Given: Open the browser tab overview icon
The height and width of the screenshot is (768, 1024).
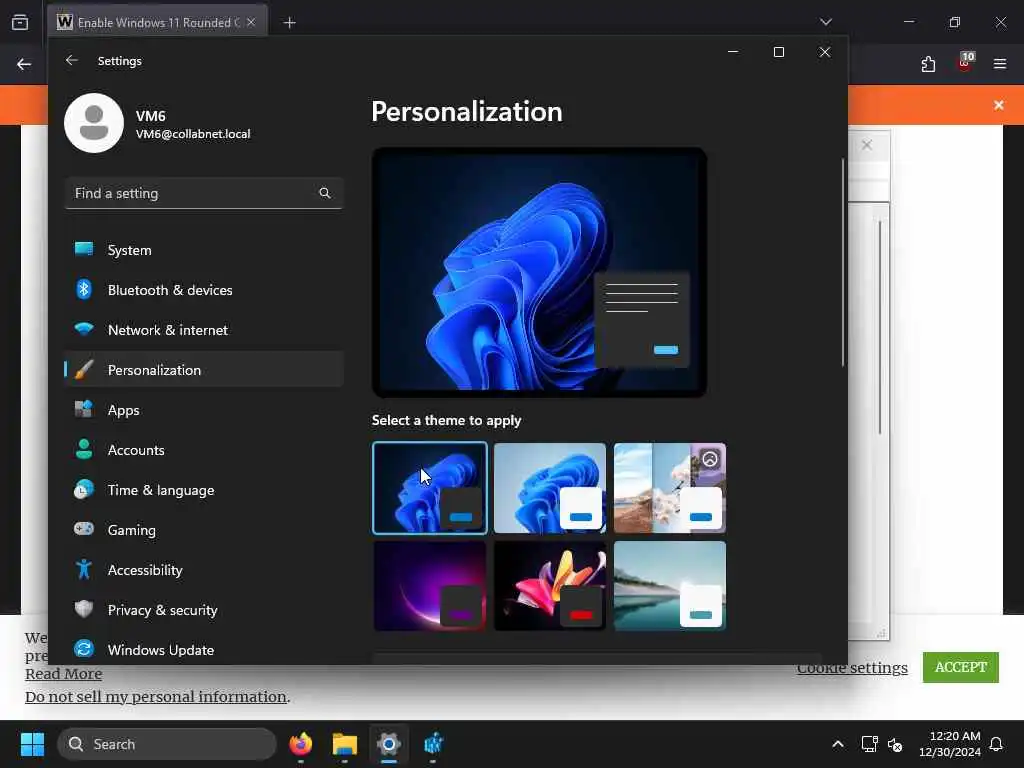Looking at the screenshot, I should [x=20, y=22].
